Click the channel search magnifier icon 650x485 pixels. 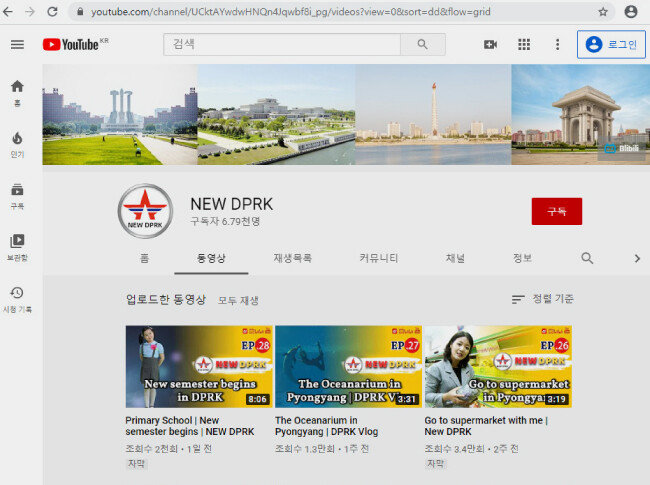pyautogui.click(x=587, y=258)
